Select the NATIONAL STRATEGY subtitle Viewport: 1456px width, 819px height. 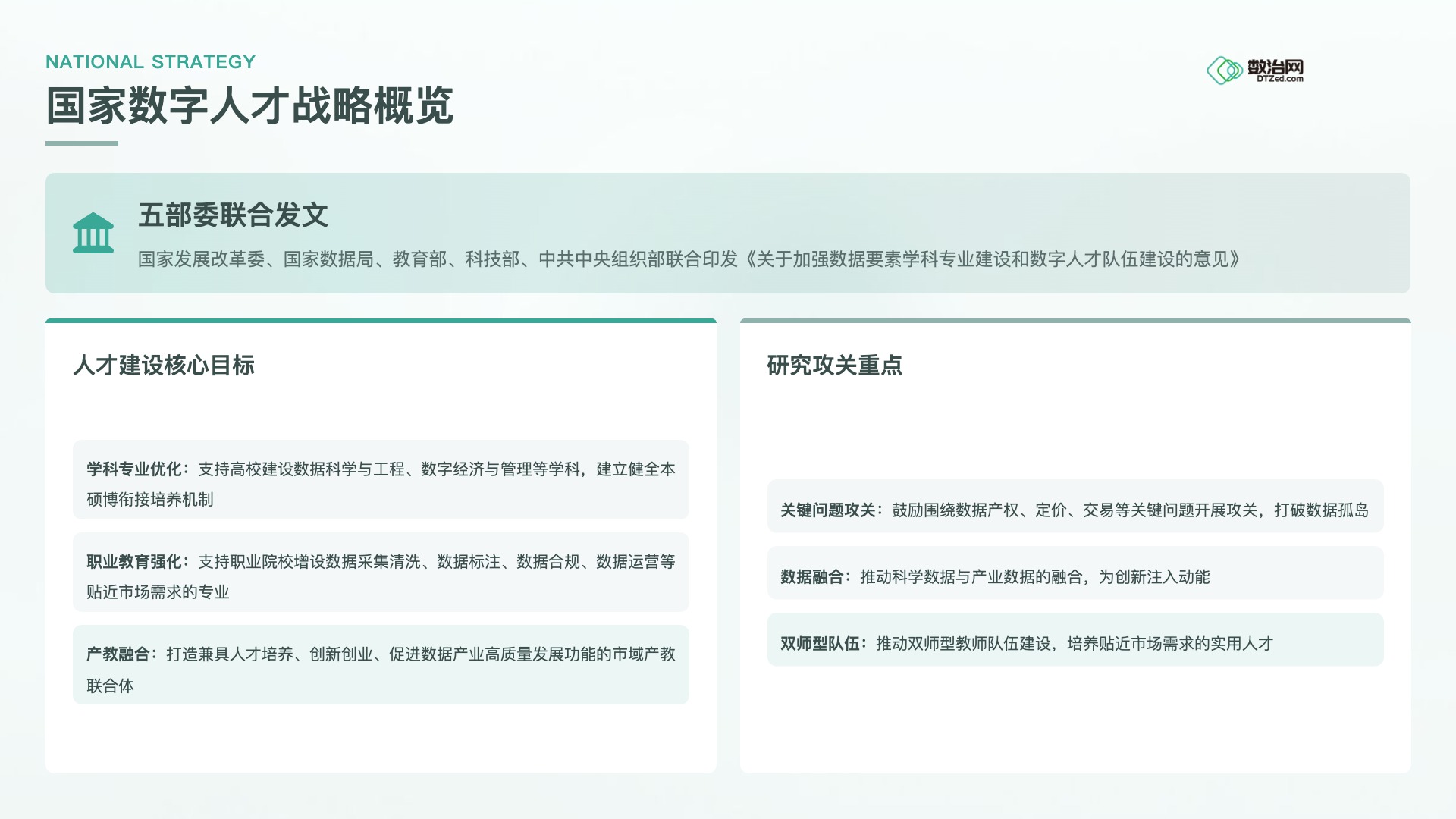(151, 62)
